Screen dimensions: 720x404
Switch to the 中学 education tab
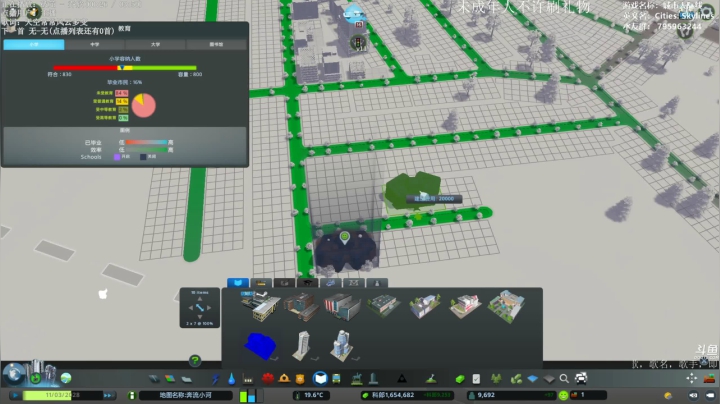[95, 45]
